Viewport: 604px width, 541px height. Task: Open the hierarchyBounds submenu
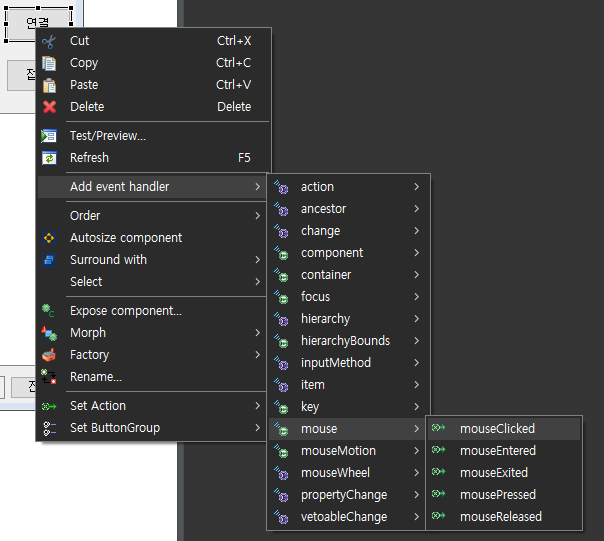click(349, 341)
